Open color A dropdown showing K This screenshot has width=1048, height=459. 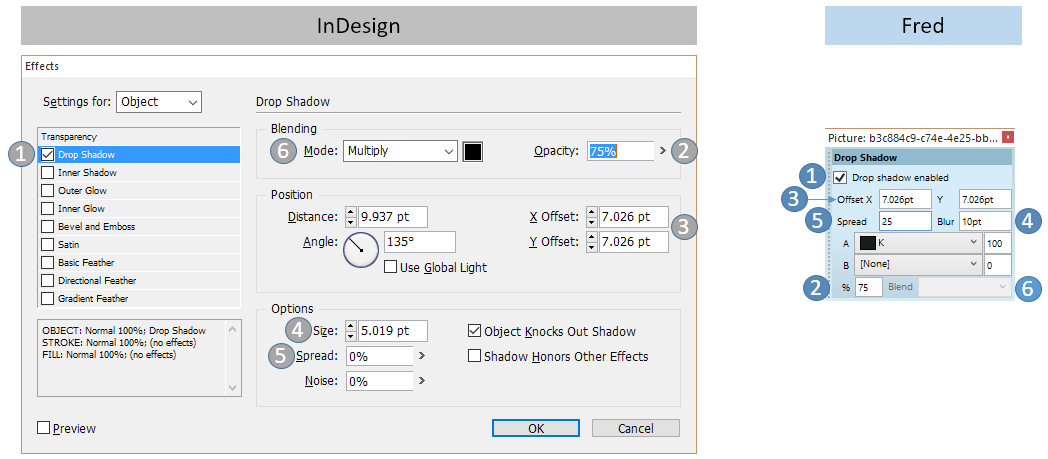[916, 243]
